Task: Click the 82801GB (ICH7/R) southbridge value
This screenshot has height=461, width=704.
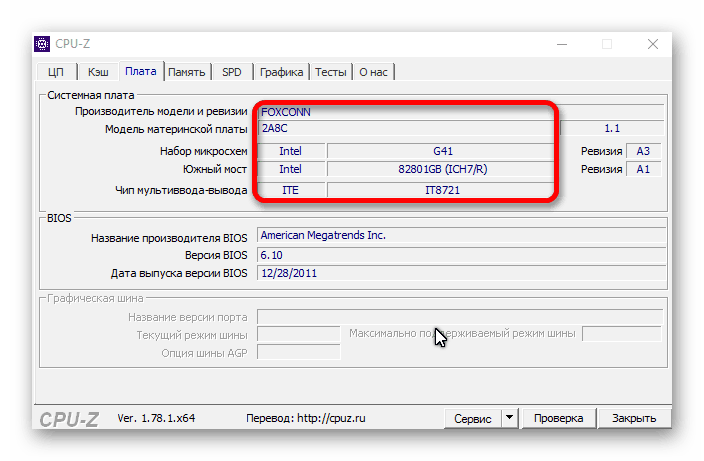Action: (443, 169)
